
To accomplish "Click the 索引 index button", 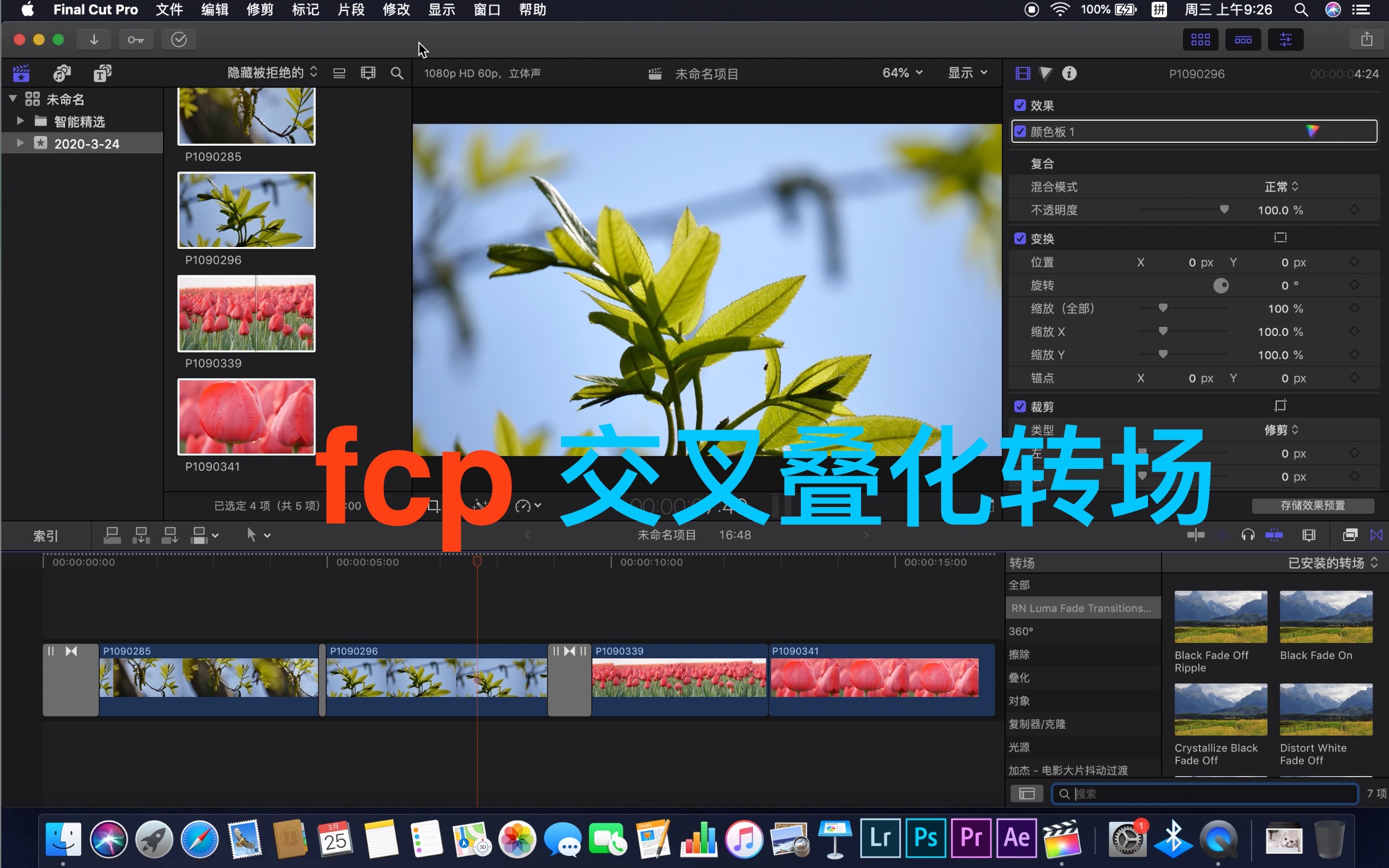I will pyautogui.click(x=46, y=536).
